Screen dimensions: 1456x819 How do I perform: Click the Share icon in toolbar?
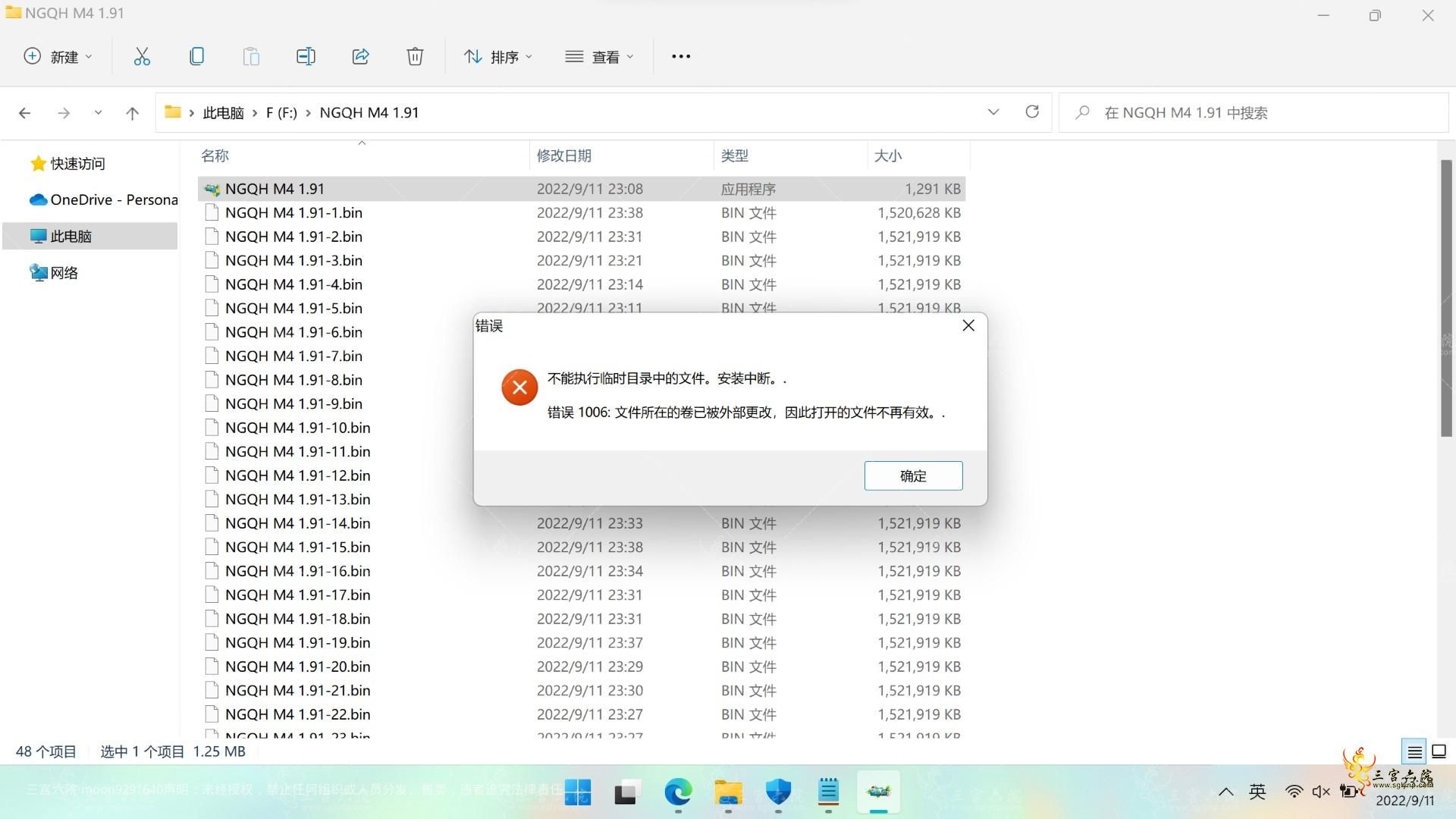360,56
